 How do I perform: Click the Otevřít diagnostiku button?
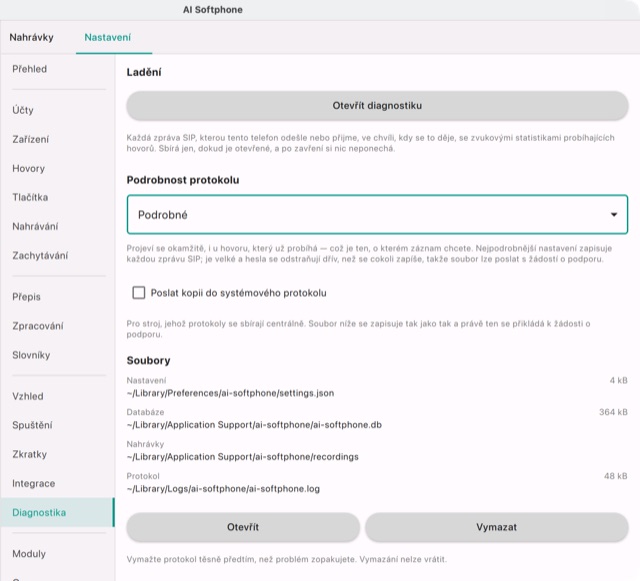(377, 106)
